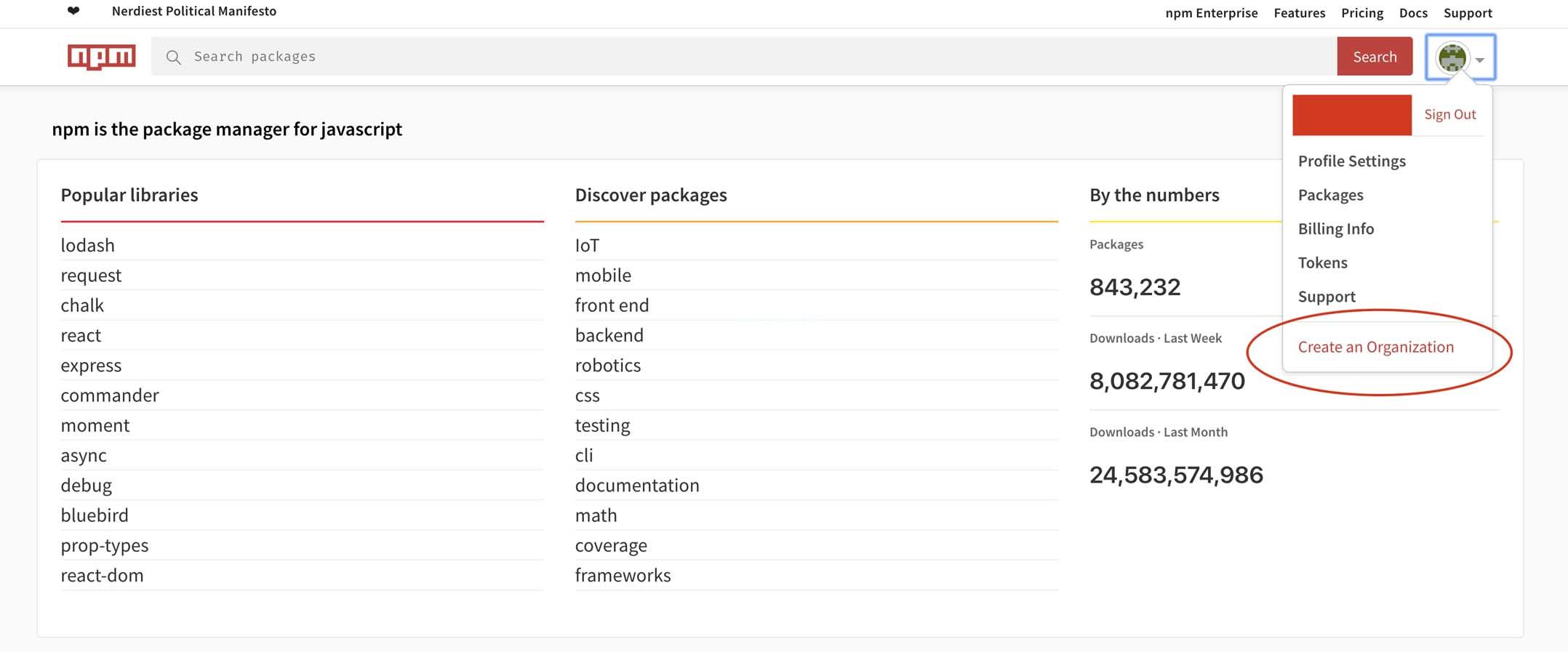Open the react-dom library link

click(x=102, y=576)
